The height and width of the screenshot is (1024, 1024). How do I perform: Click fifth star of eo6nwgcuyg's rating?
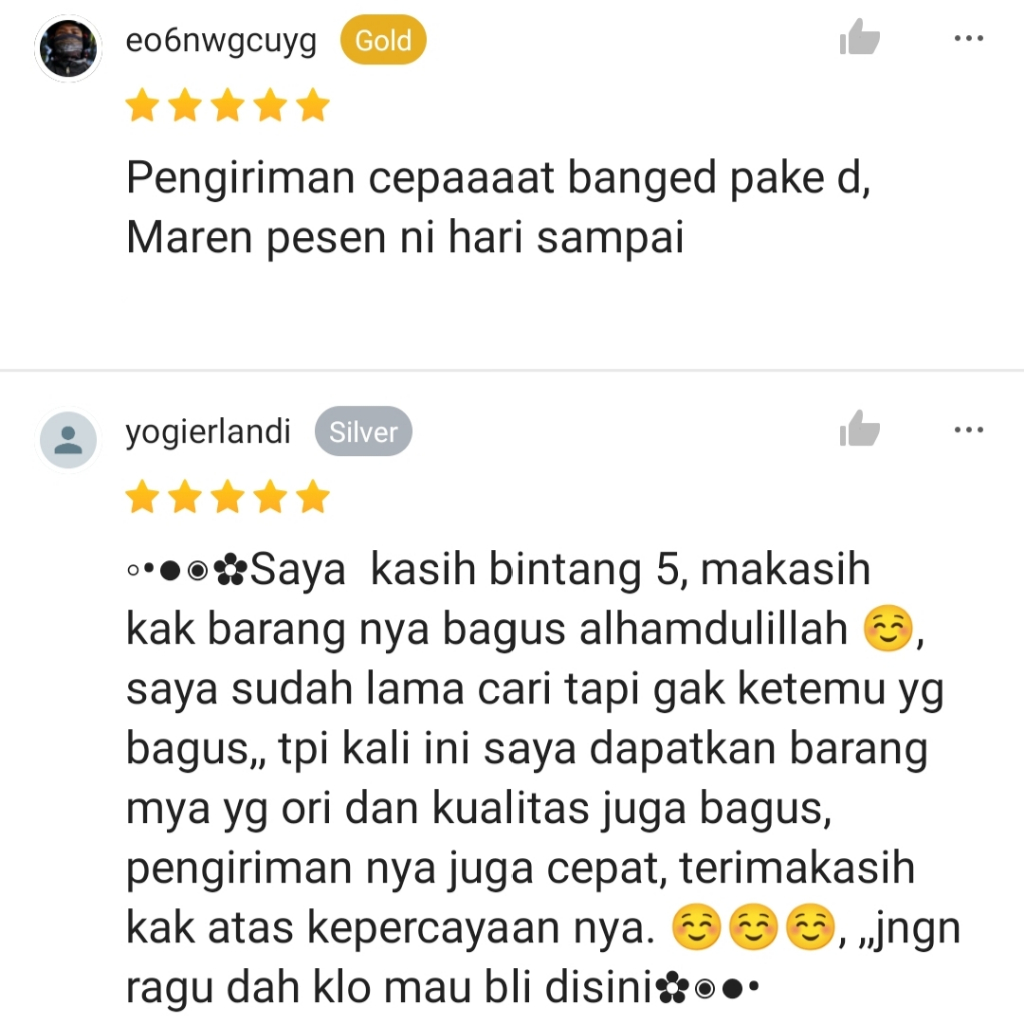point(313,105)
